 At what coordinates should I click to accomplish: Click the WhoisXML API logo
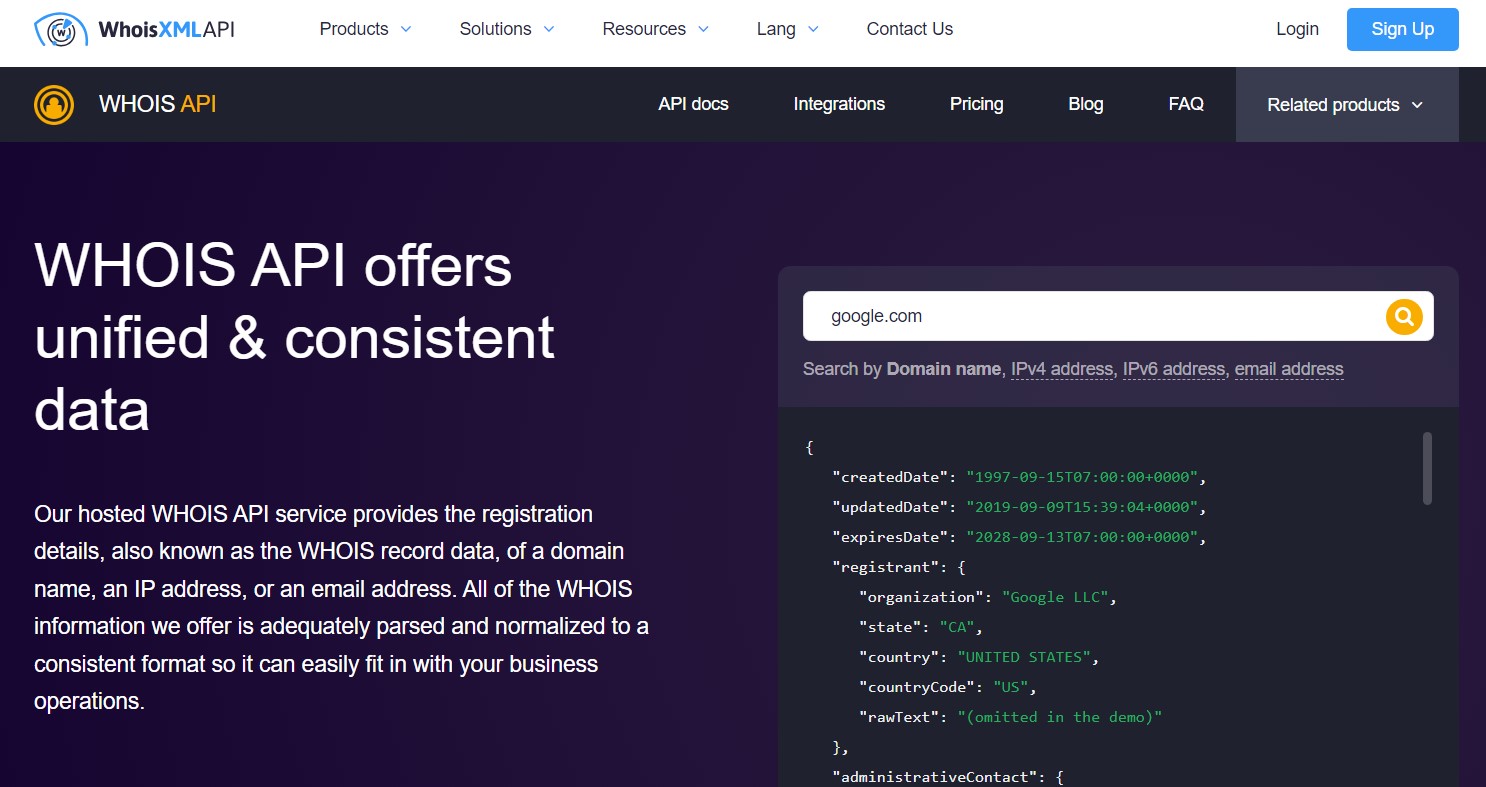click(x=134, y=30)
